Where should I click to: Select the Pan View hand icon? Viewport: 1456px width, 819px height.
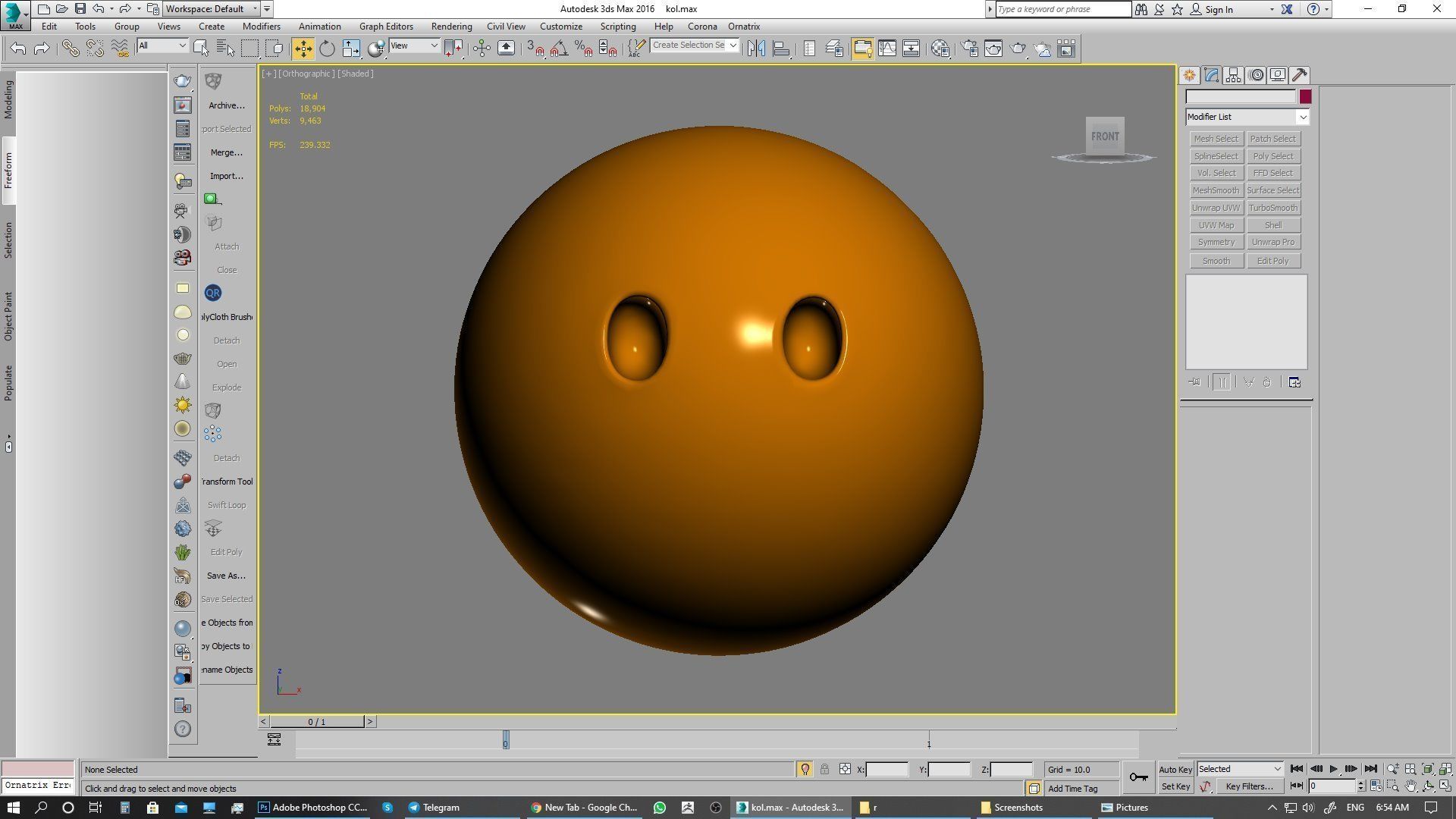click(1410, 786)
